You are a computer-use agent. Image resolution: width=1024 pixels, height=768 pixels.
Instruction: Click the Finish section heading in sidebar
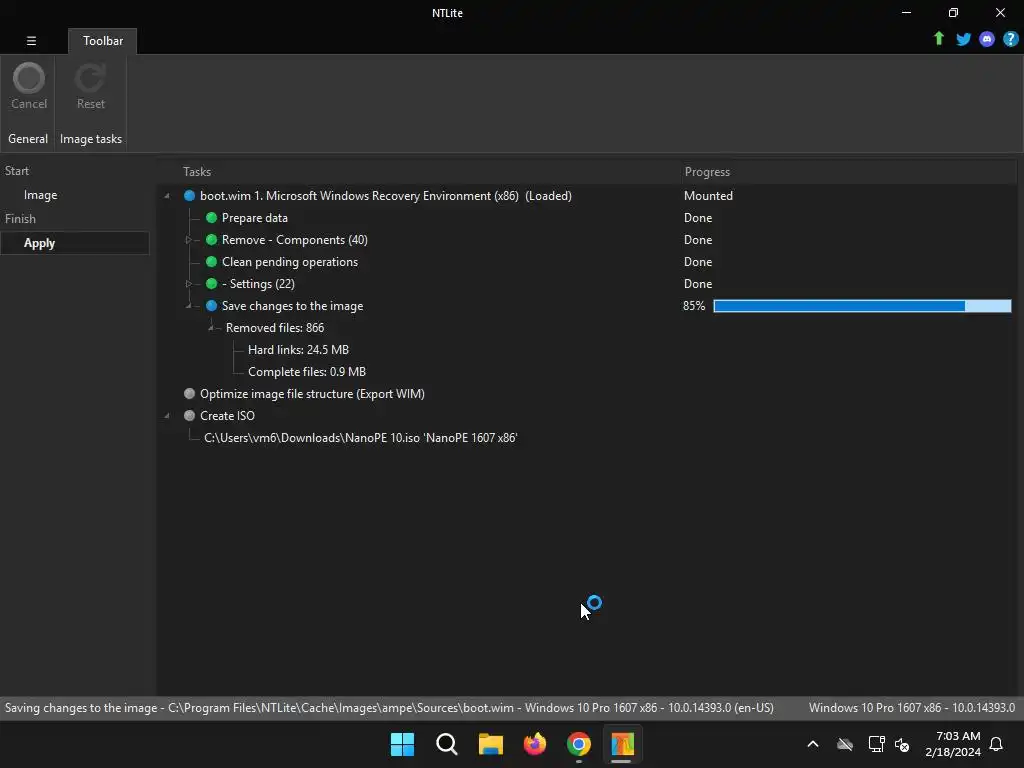(x=20, y=219)
